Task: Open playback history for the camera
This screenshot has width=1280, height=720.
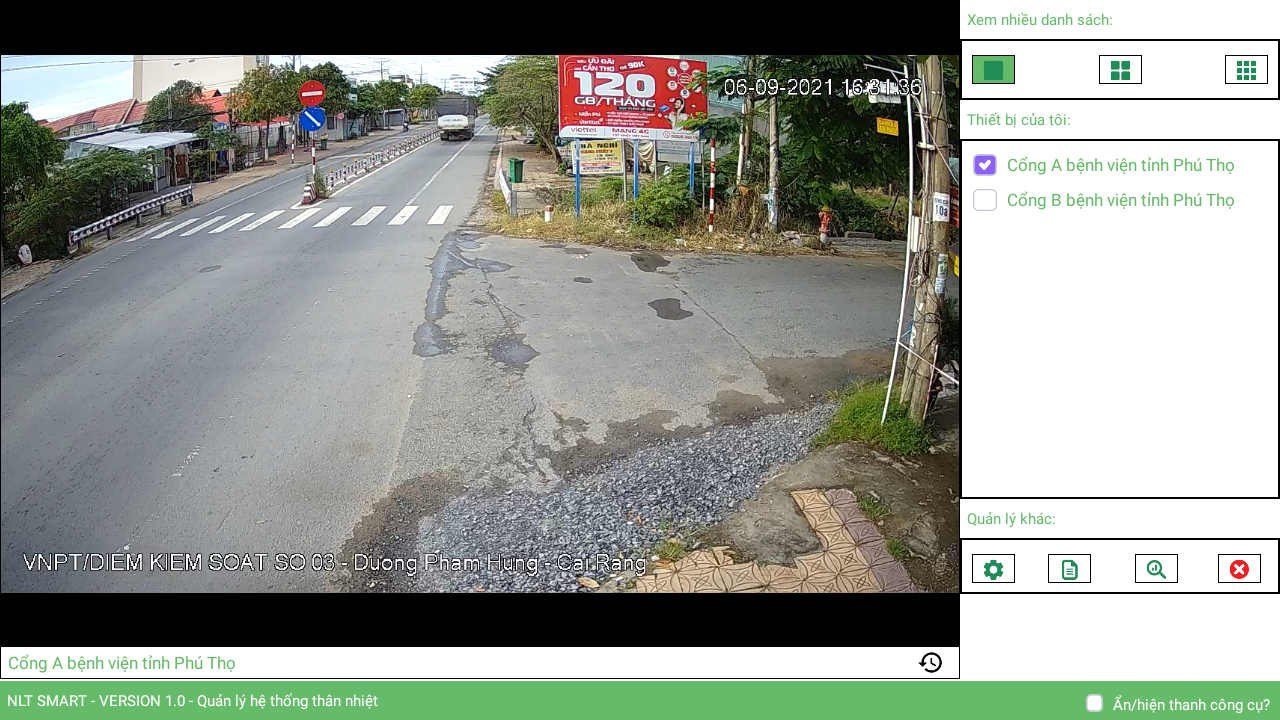Action: coord(930,663)
